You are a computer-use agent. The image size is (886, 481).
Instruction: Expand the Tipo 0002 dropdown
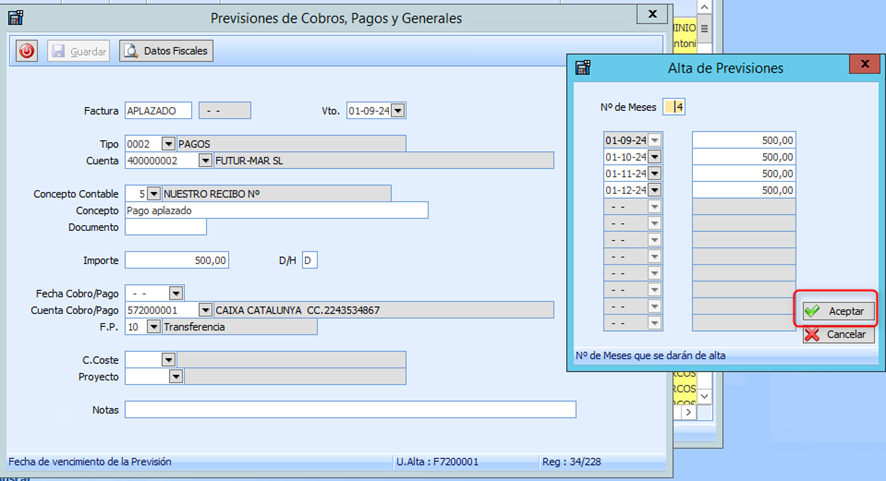[168, 143]
